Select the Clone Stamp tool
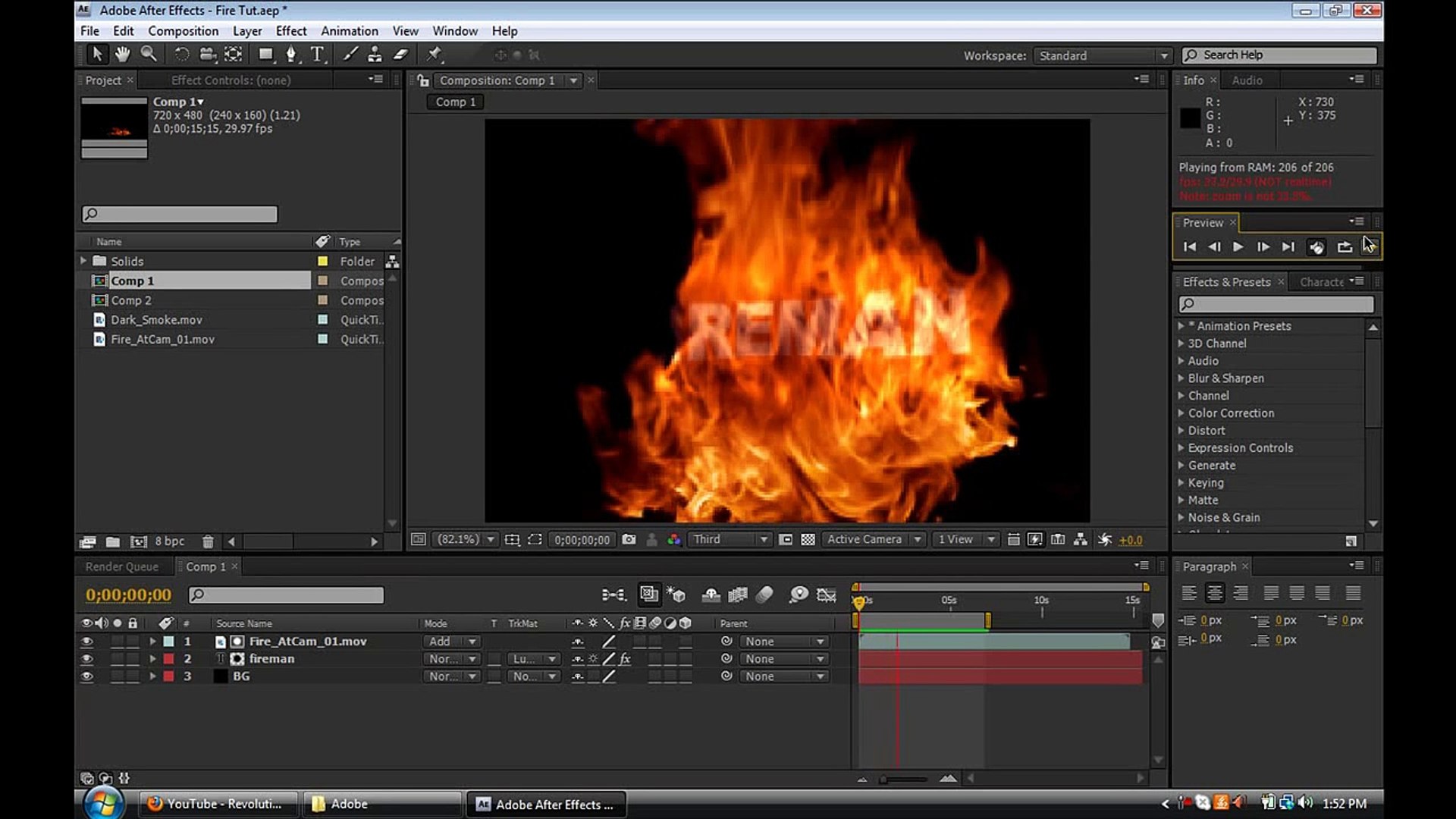This screenshot has width=1456, height=819. (375, 55)
